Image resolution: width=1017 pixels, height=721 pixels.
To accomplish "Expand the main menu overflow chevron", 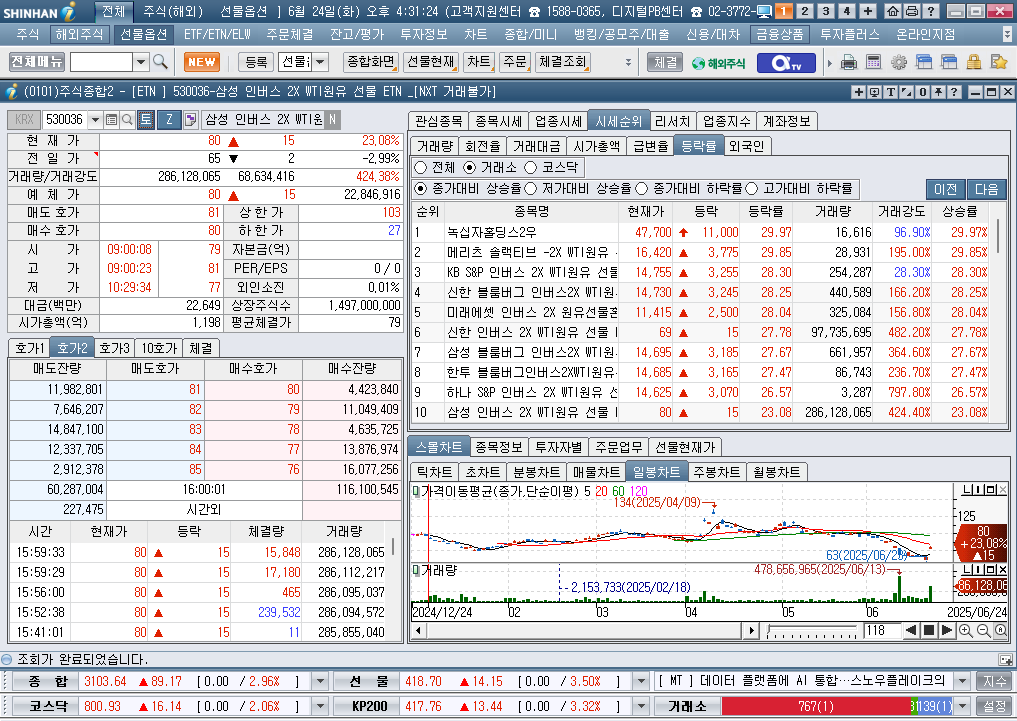I will 1007,34.
